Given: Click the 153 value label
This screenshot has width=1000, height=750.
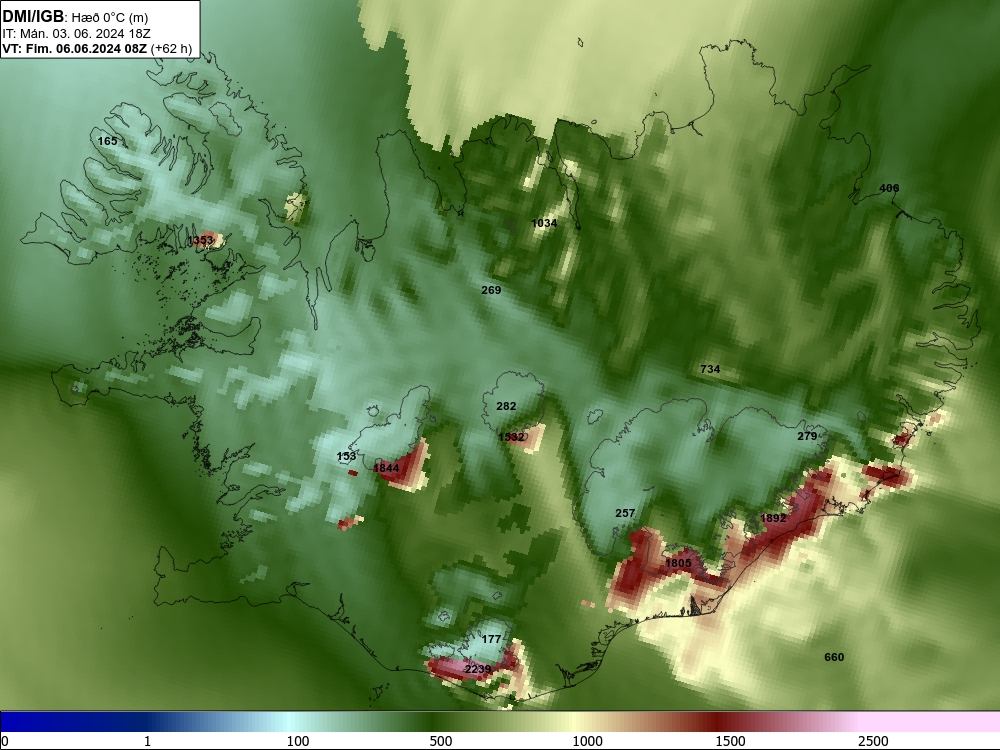Looking at the screenshot, I should (346, 456).
